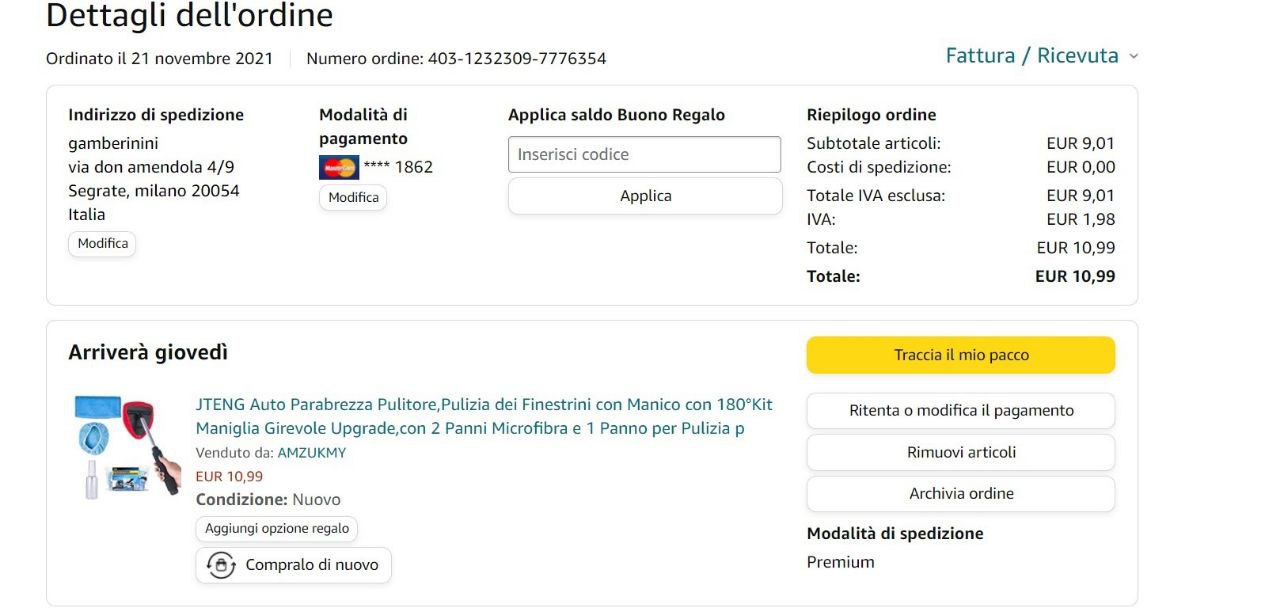The image size is (1280, 616).
Task: Click the product price EUR 10,99
Action: coord(229,476)
